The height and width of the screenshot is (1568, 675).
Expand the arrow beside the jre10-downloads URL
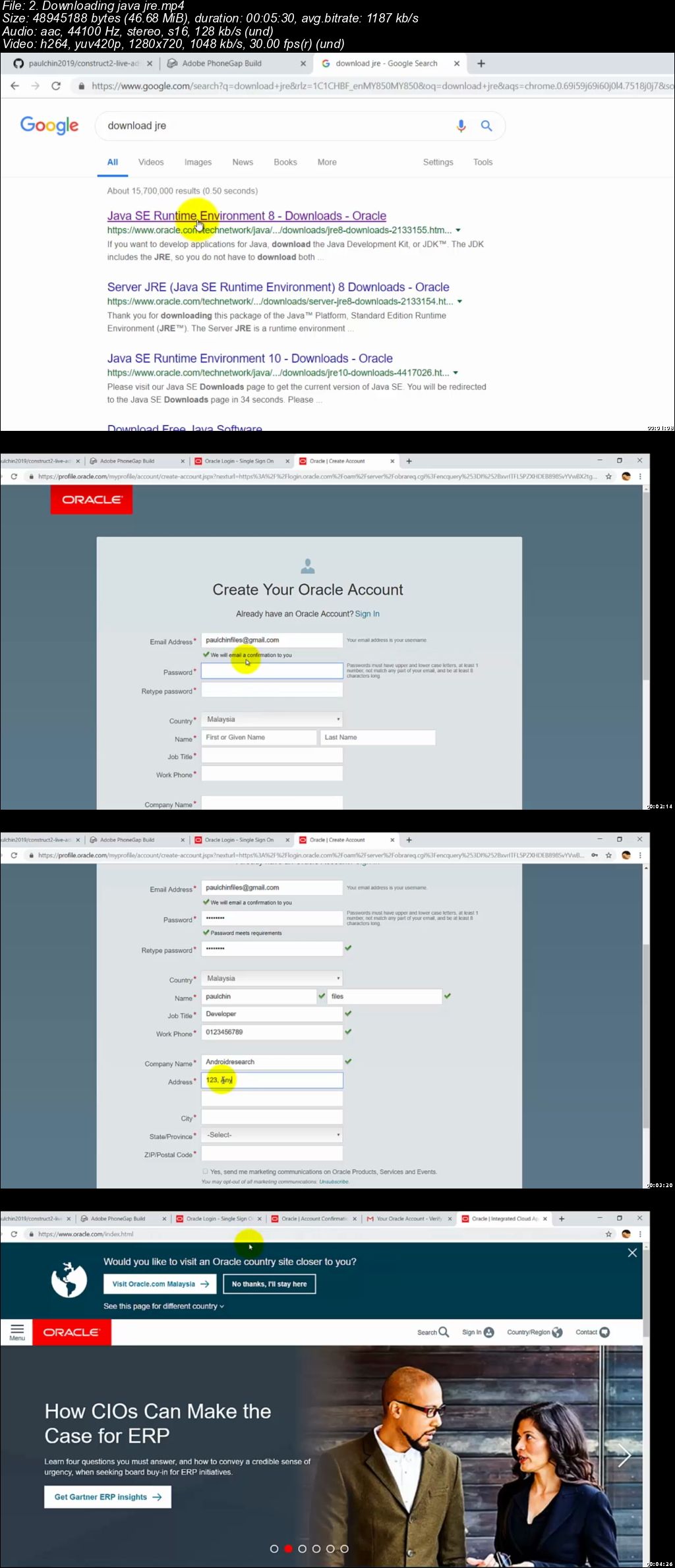coord(455,373)
